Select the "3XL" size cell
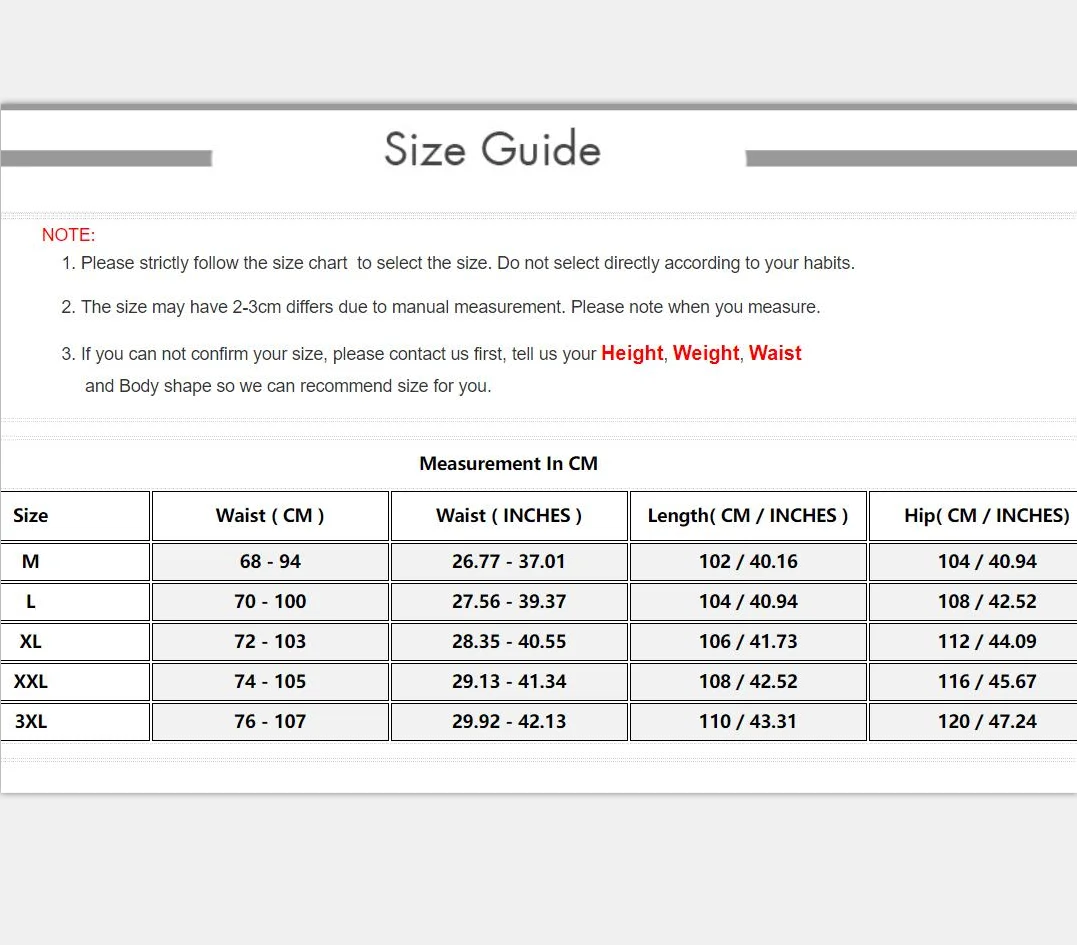The height and width of the screenshot is (945, 1077). (75, 721)
